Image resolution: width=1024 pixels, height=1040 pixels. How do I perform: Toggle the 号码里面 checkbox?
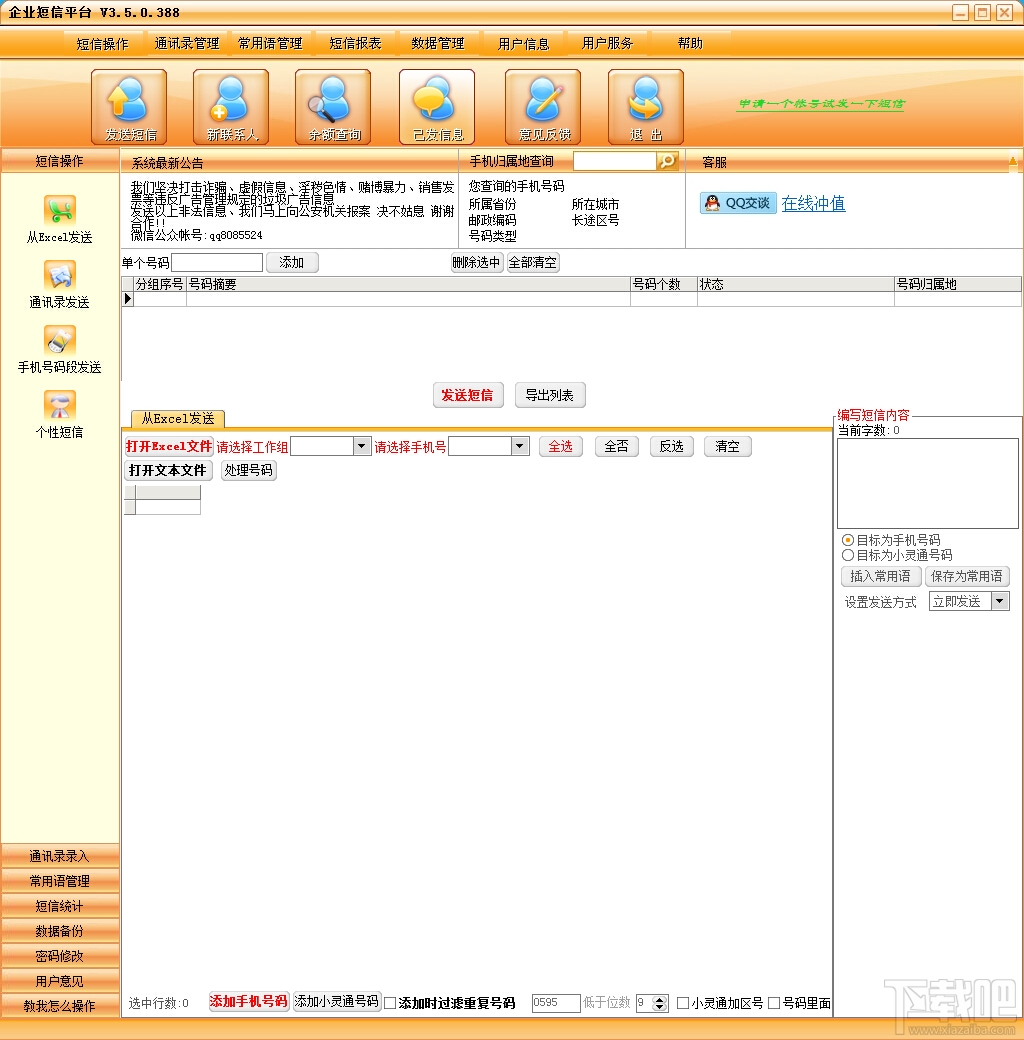[774, 1003]
